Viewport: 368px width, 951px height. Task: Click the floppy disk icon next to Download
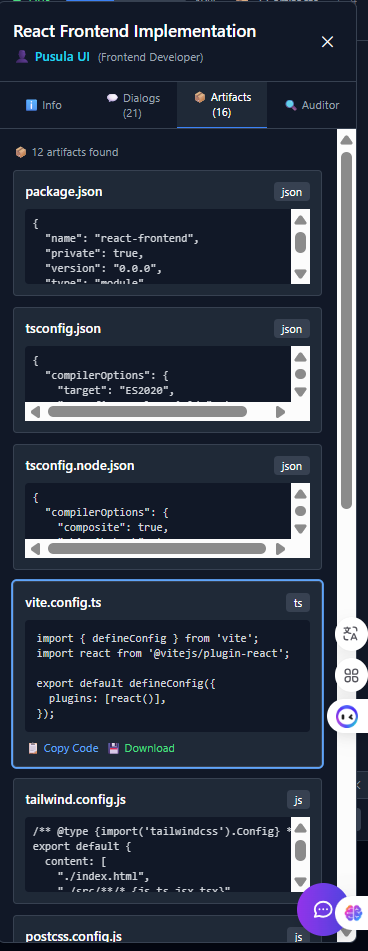[x=113, y=748]
